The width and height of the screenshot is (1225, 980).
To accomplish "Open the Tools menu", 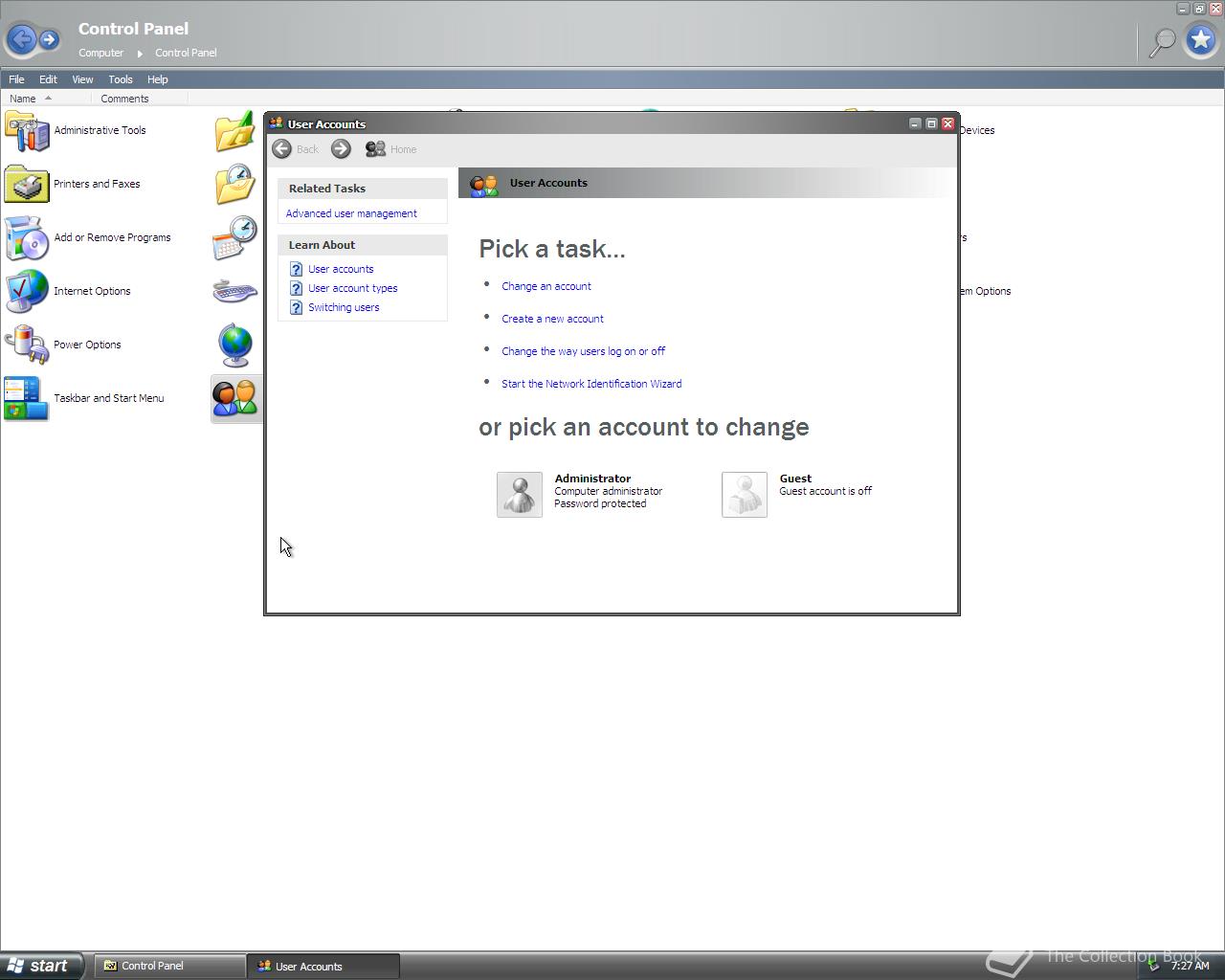I will (120, 79).
